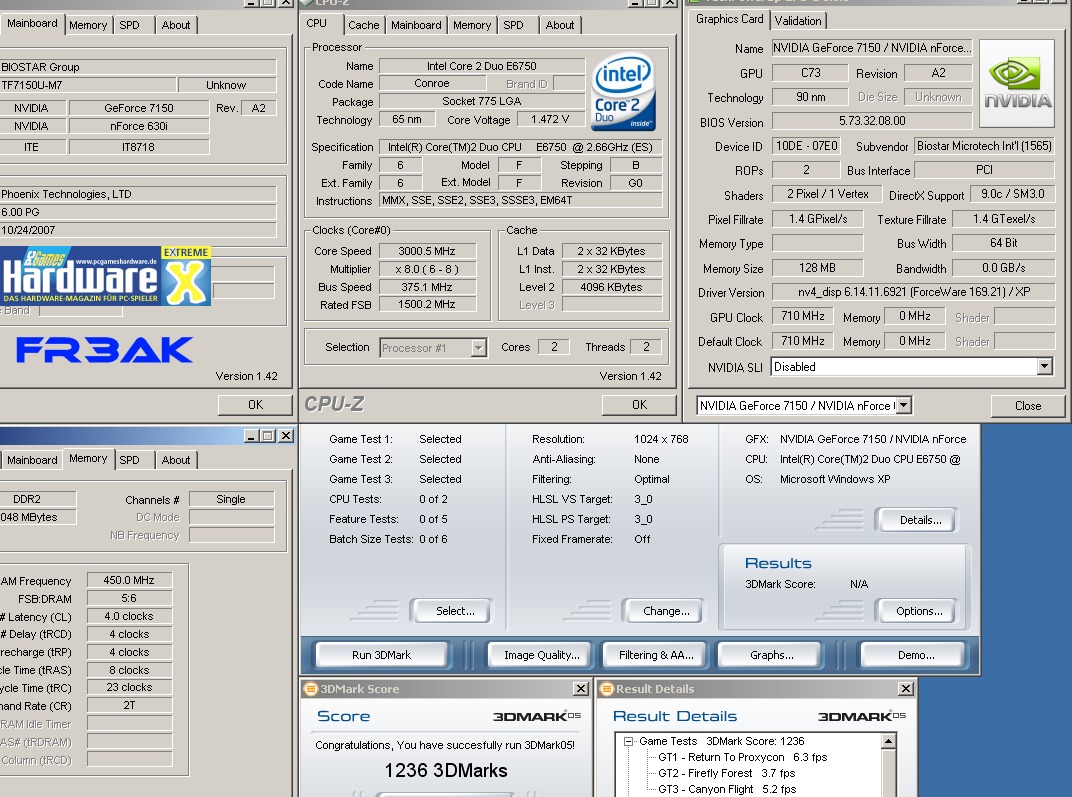
Task: Click OK in the center CPU-Z window
Action: coord(639,405)
